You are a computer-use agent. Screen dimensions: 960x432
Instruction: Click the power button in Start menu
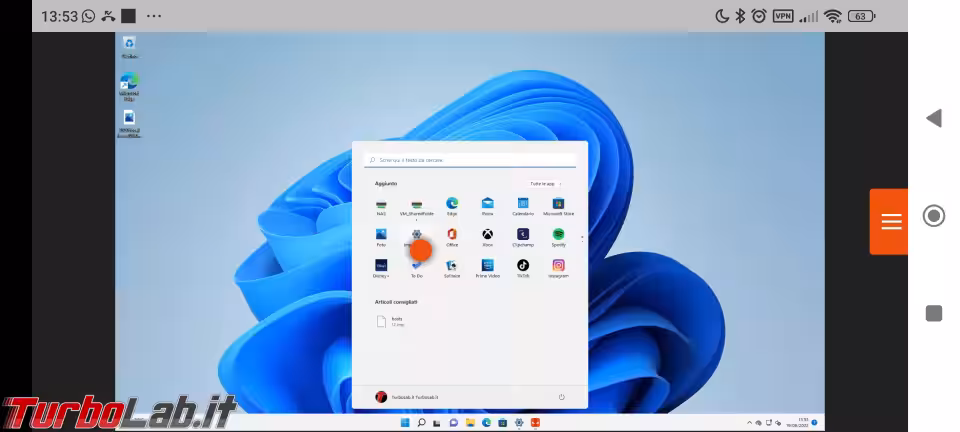[x=561, y=397]
